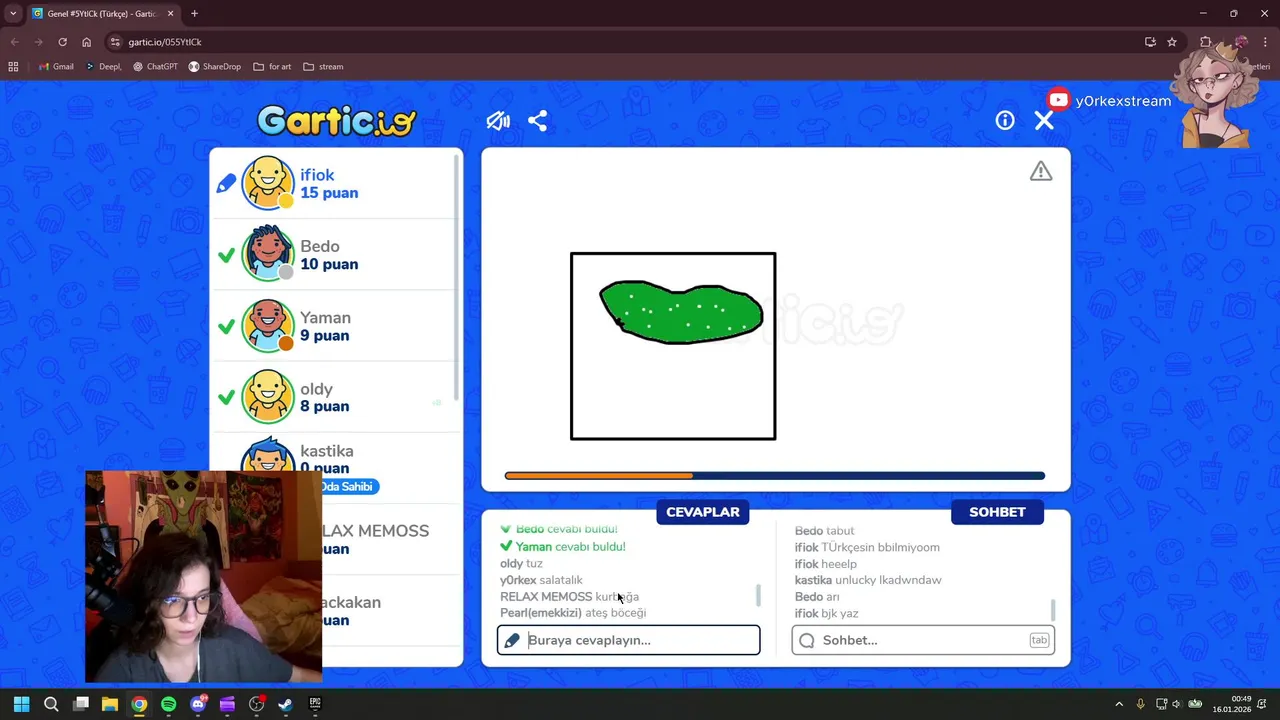Open a new Chrome tab
Image resolution: width=1280 pixels, height=720 pixels.
[x=194, y=14]
